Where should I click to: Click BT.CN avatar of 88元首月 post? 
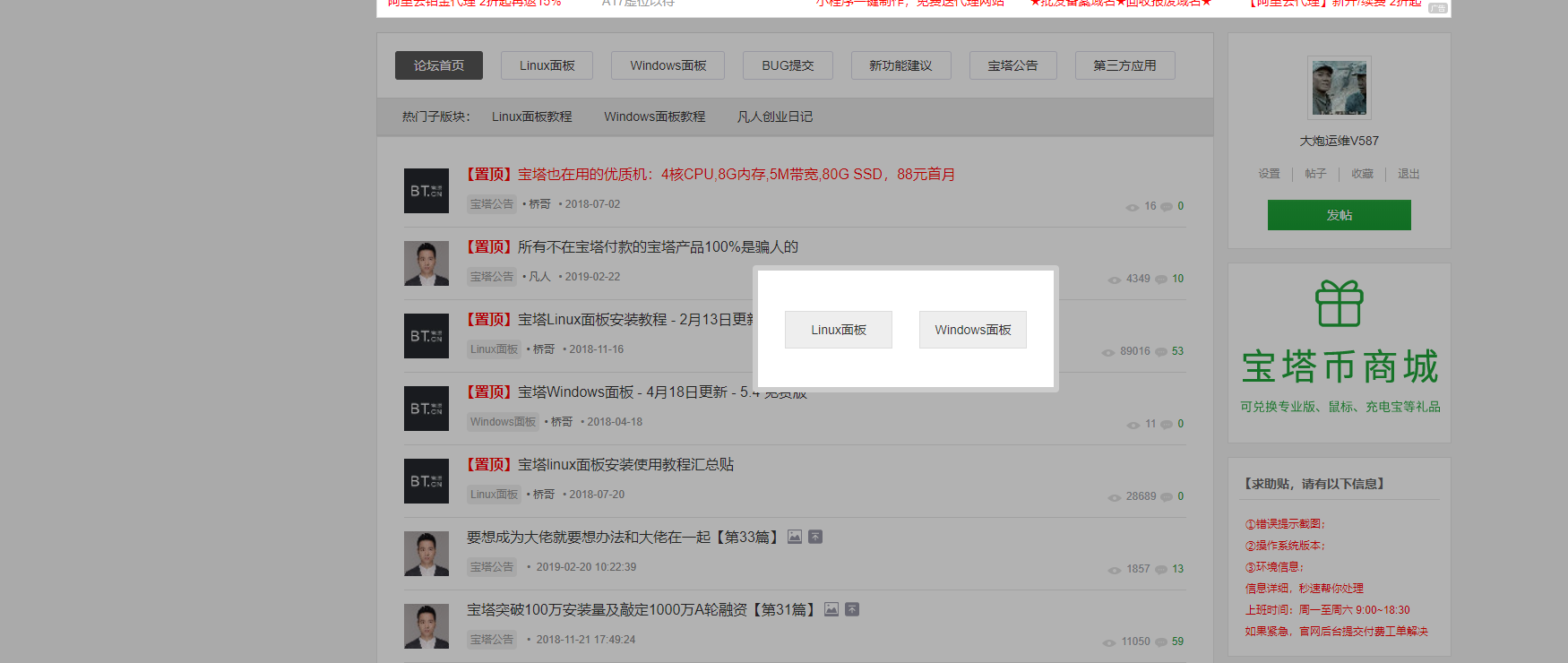(426, 191)
